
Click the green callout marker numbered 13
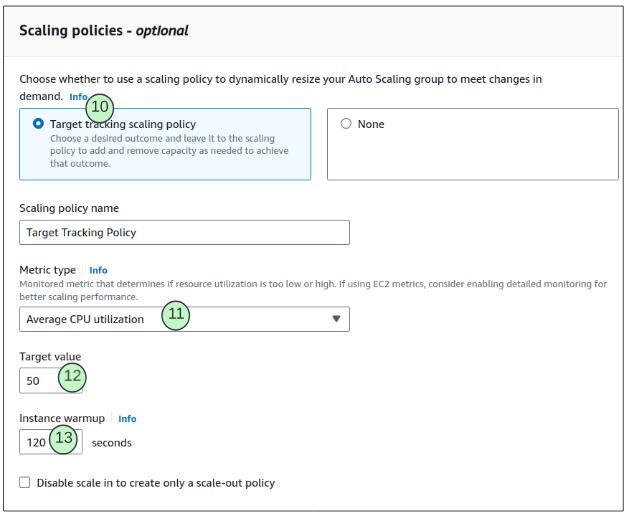click(x=65, y=438)
